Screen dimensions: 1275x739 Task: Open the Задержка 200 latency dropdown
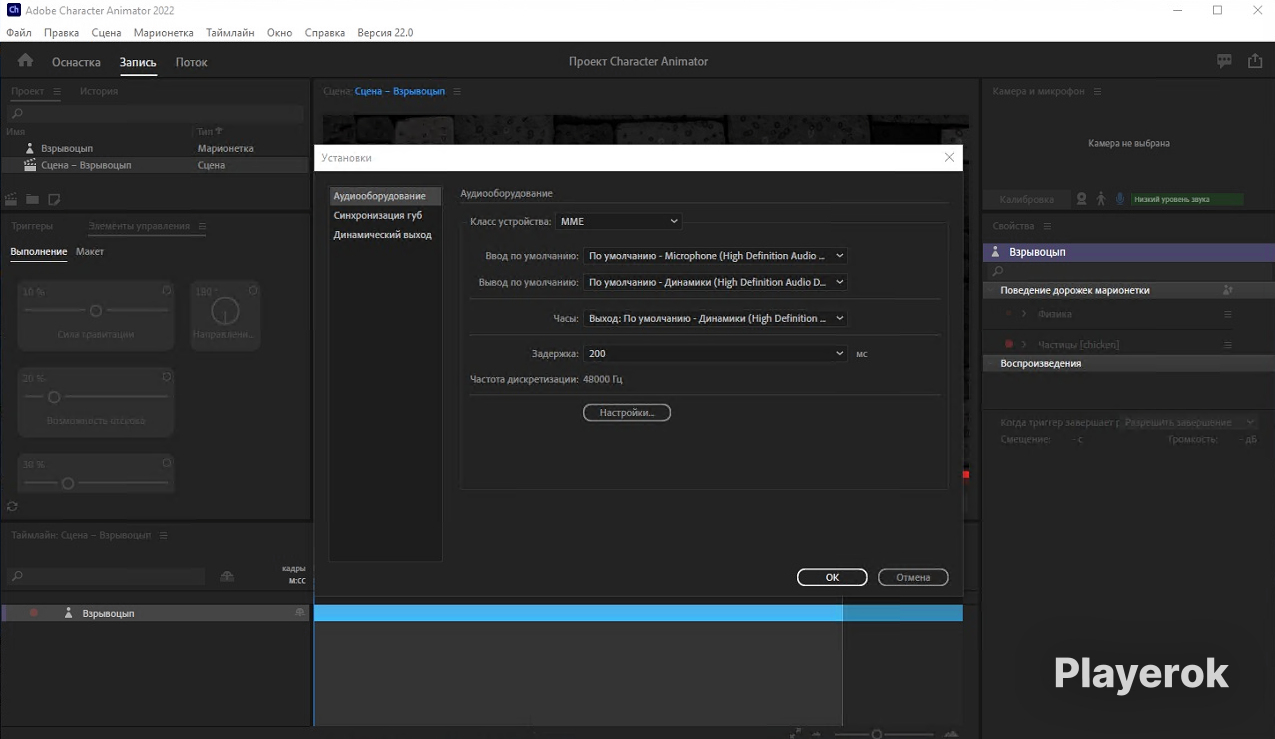pos(715,353)
